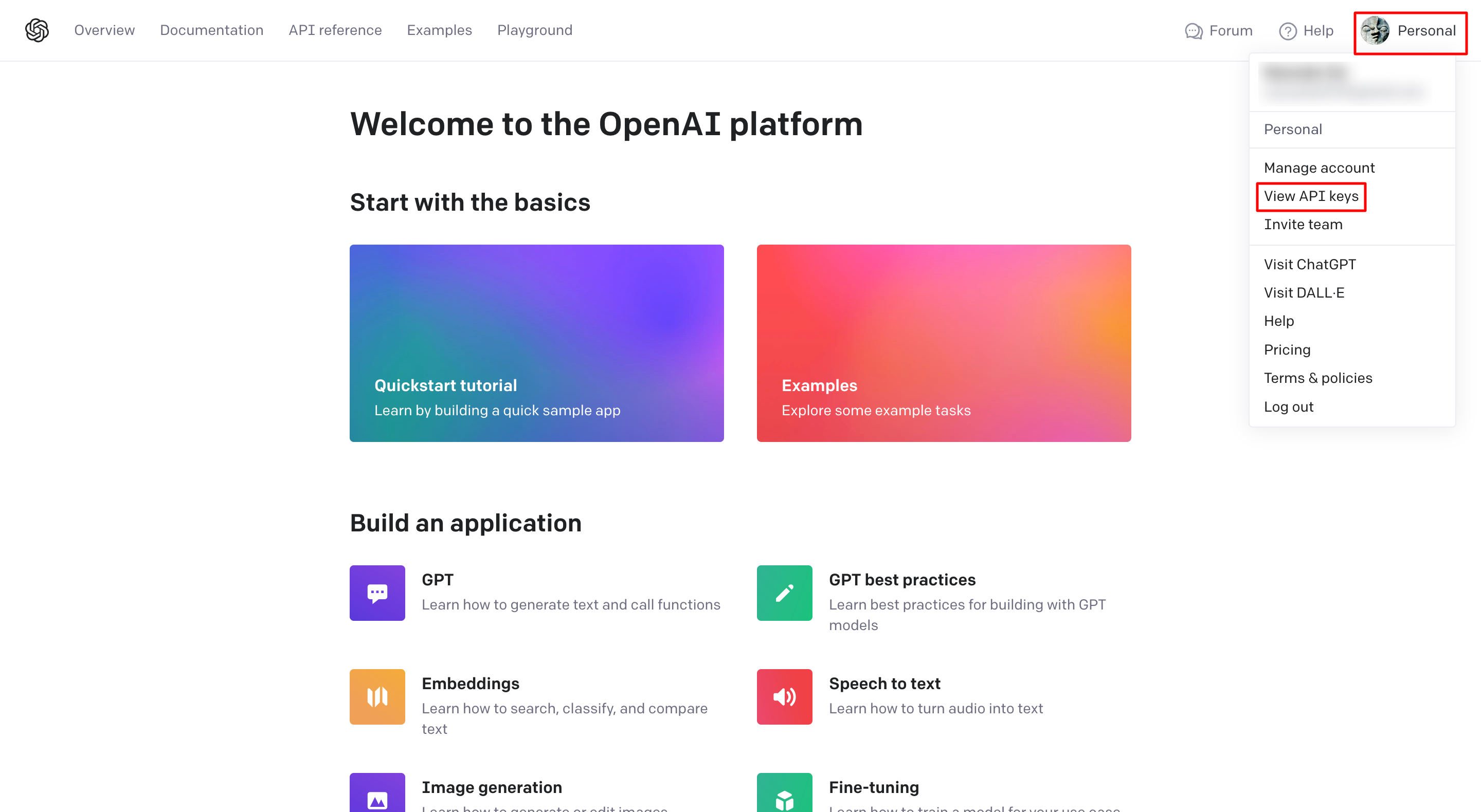Click the orange Embeddings icon
The image size is (1481, 812).
[x=377, y=696]
